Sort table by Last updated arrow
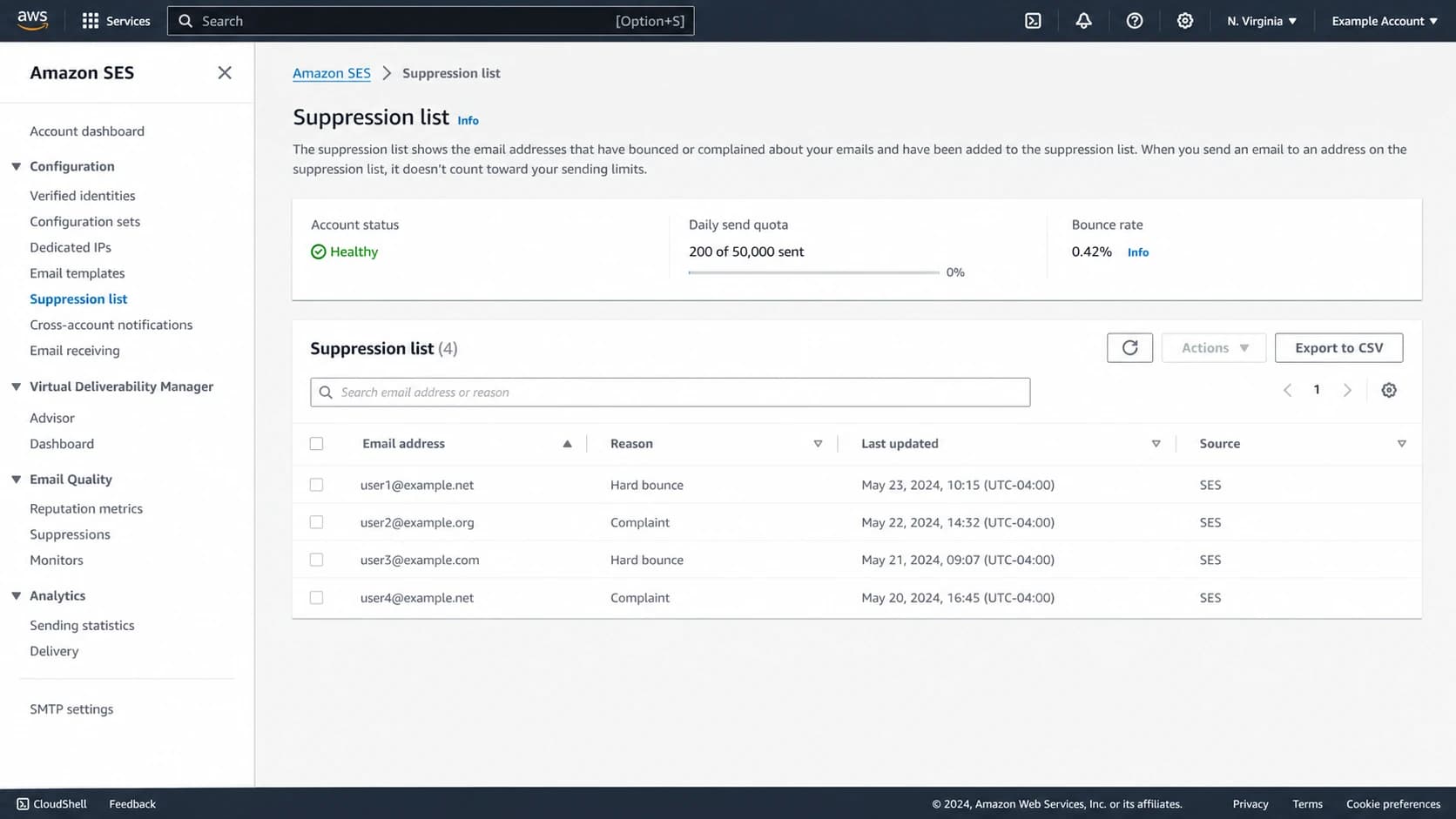1456x819 pixels. click(x=1156, y=444)
